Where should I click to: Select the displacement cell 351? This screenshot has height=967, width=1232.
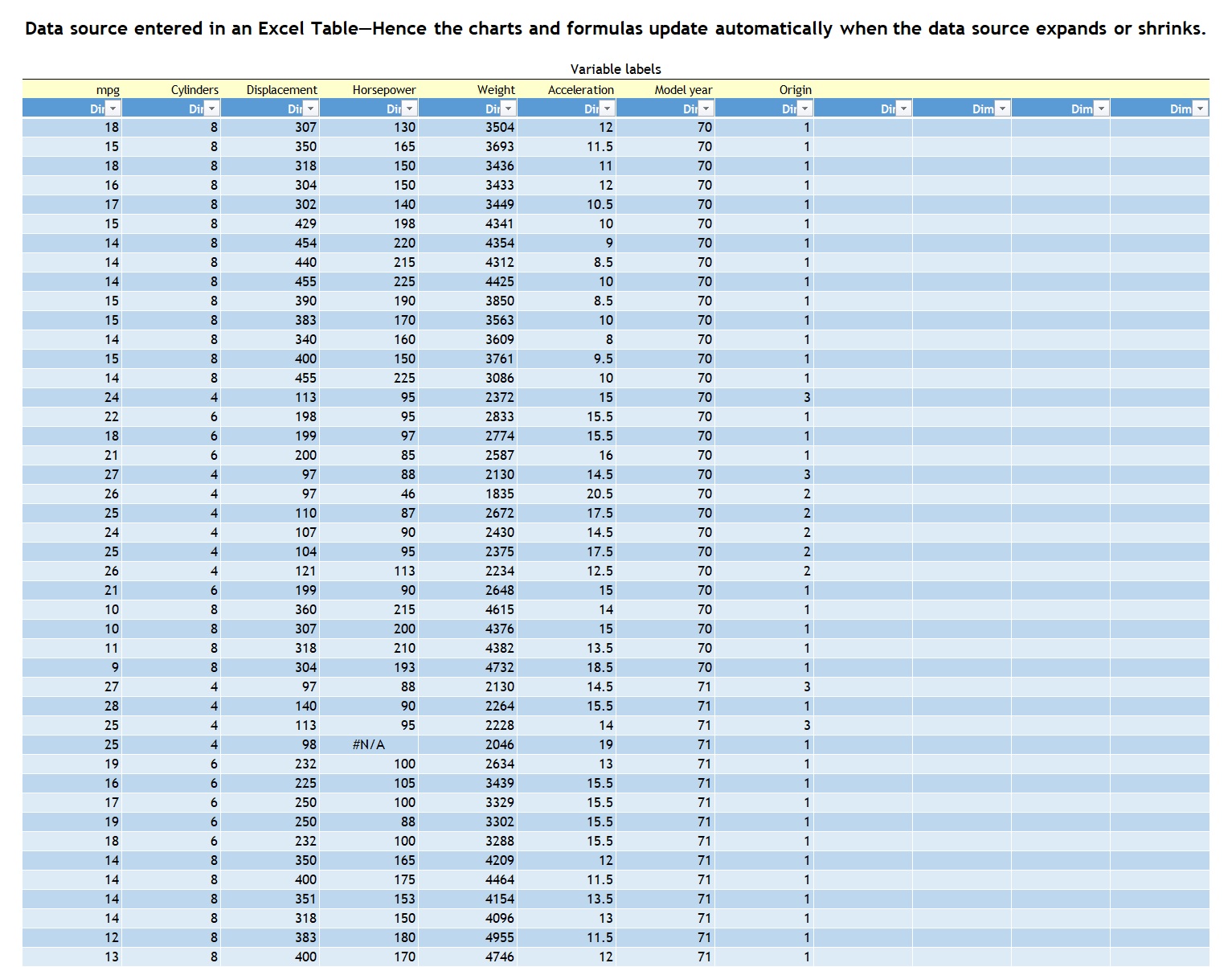270,899
